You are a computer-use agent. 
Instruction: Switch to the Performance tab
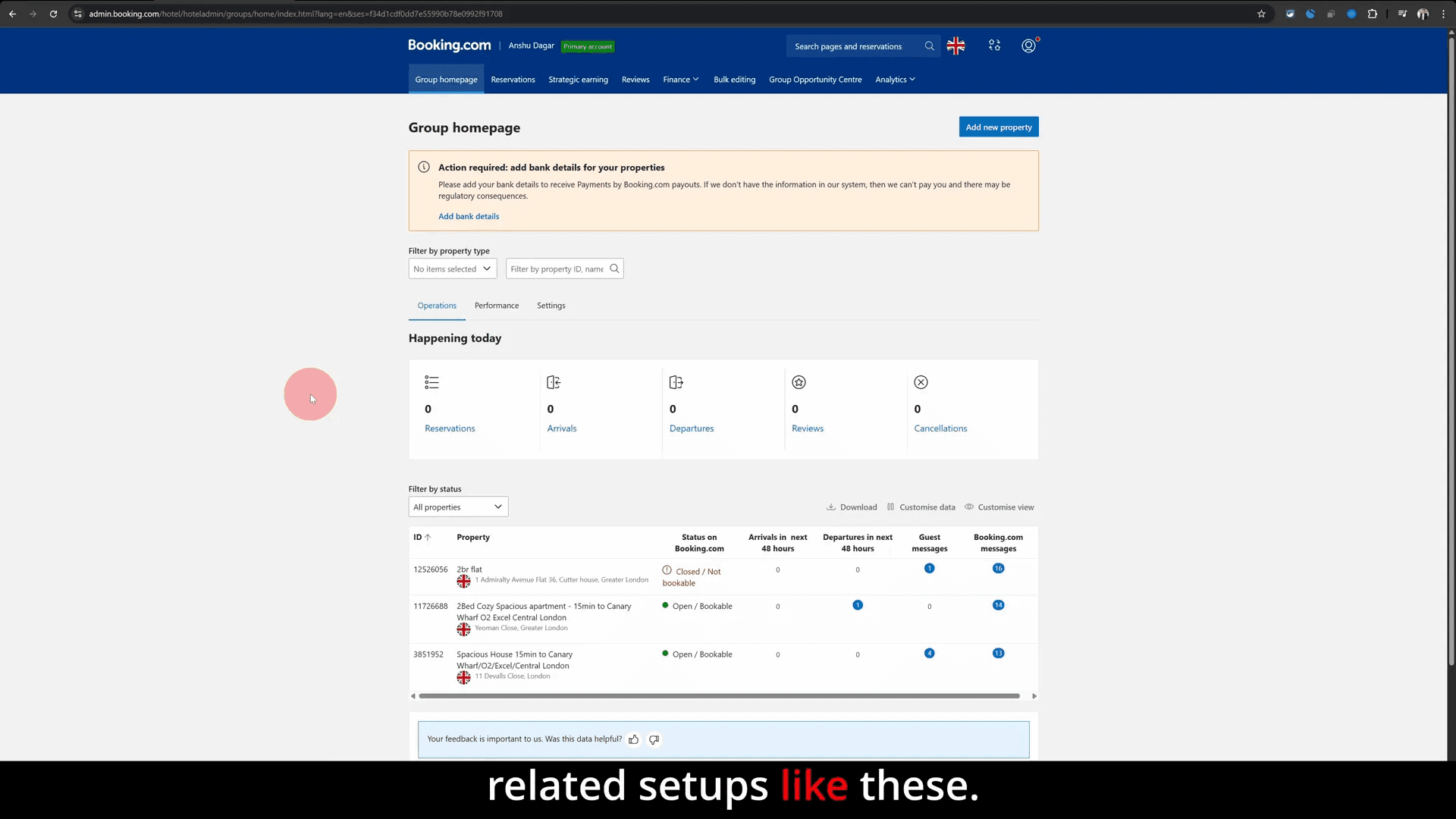click(497, 306)
